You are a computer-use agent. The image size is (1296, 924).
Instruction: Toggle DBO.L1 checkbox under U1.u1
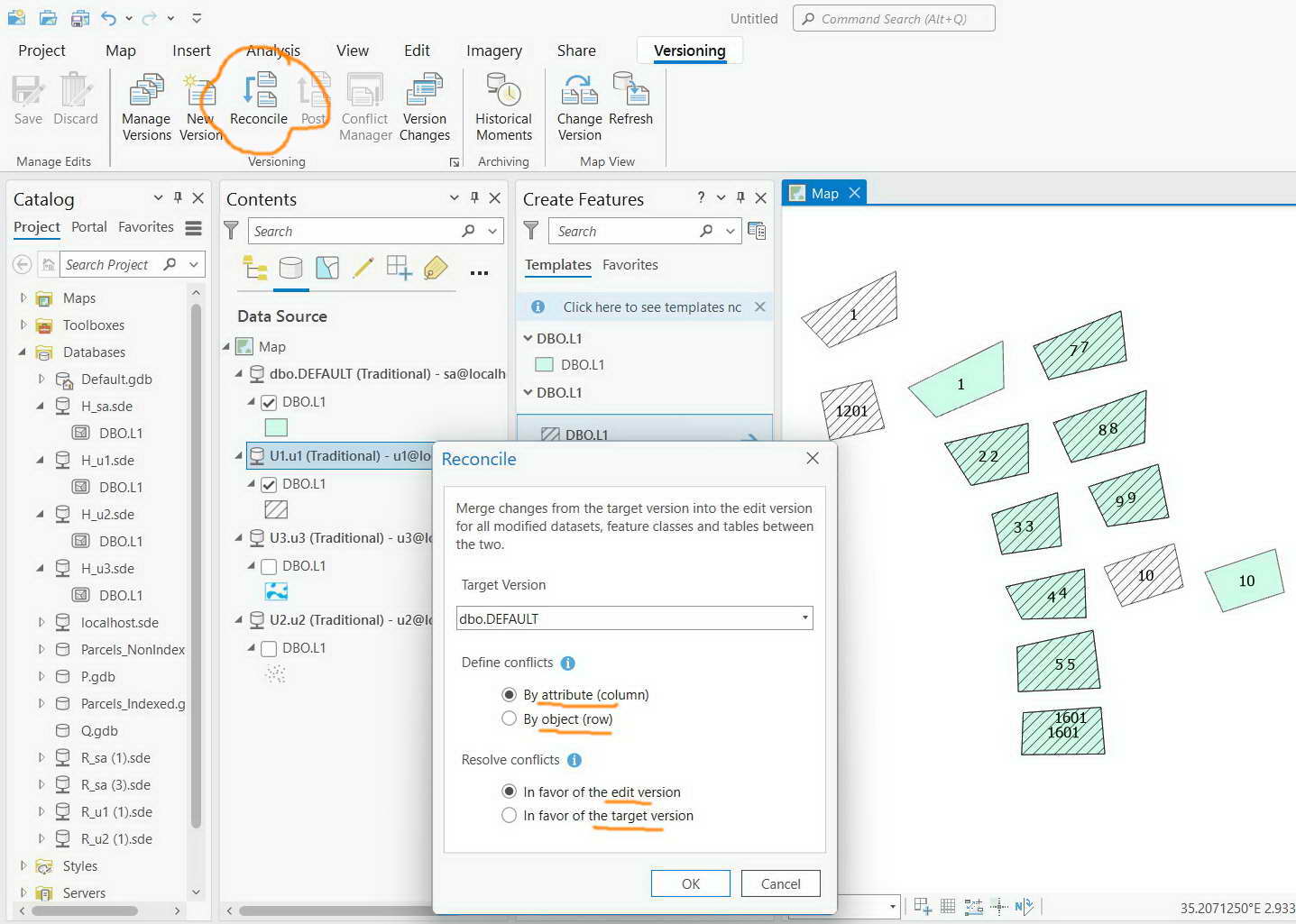(x=269, y=484)
